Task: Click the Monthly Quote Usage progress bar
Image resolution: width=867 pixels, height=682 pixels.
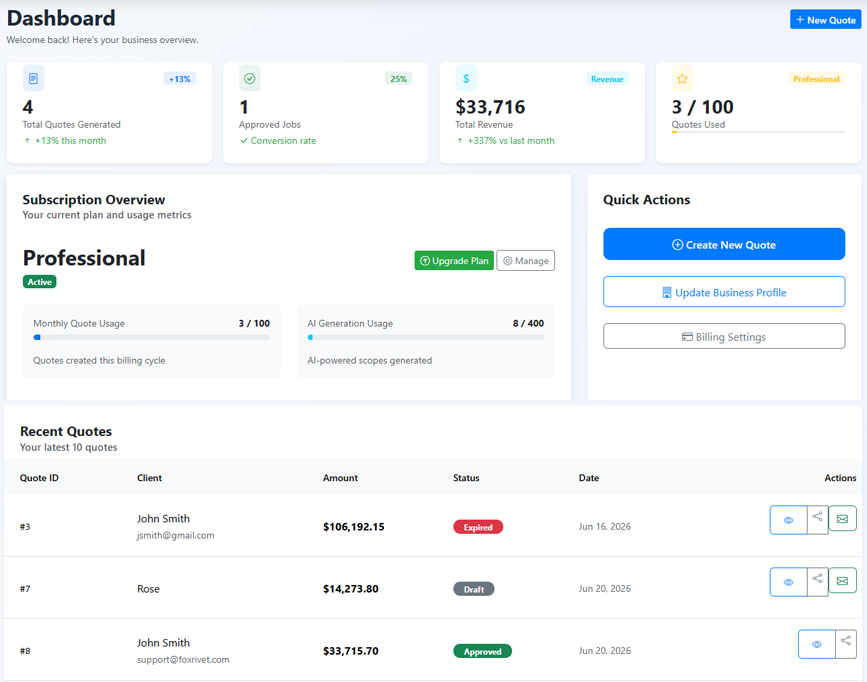Action: pos(152,337)
